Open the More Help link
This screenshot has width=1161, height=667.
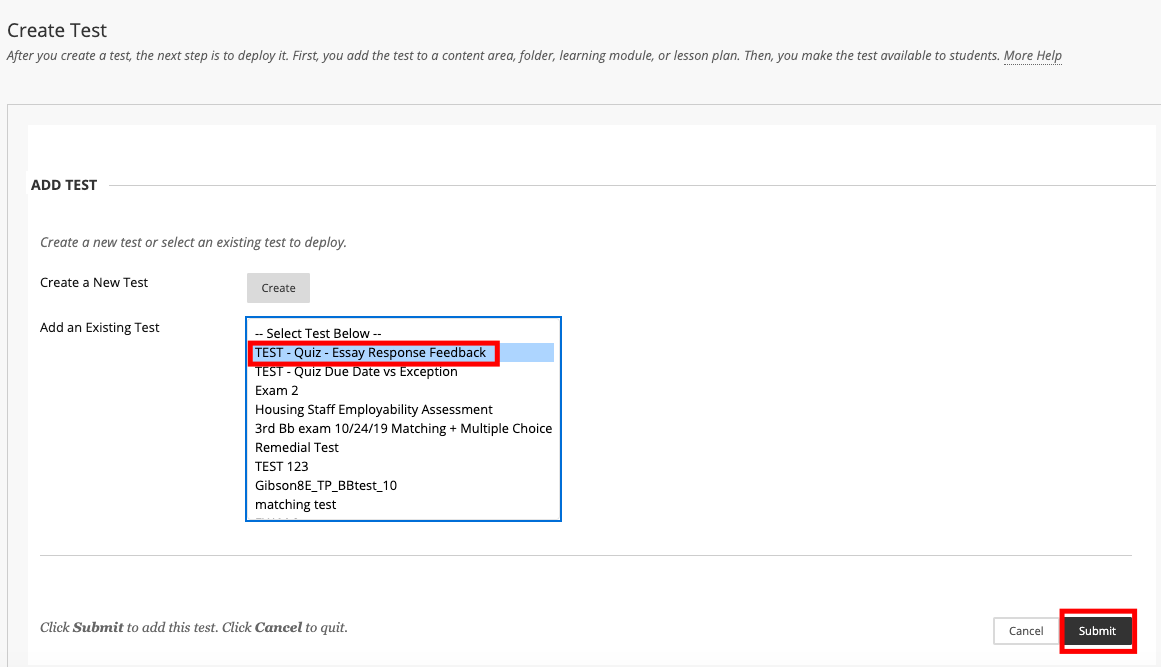pyautogui.click(x=1032, y=56)
